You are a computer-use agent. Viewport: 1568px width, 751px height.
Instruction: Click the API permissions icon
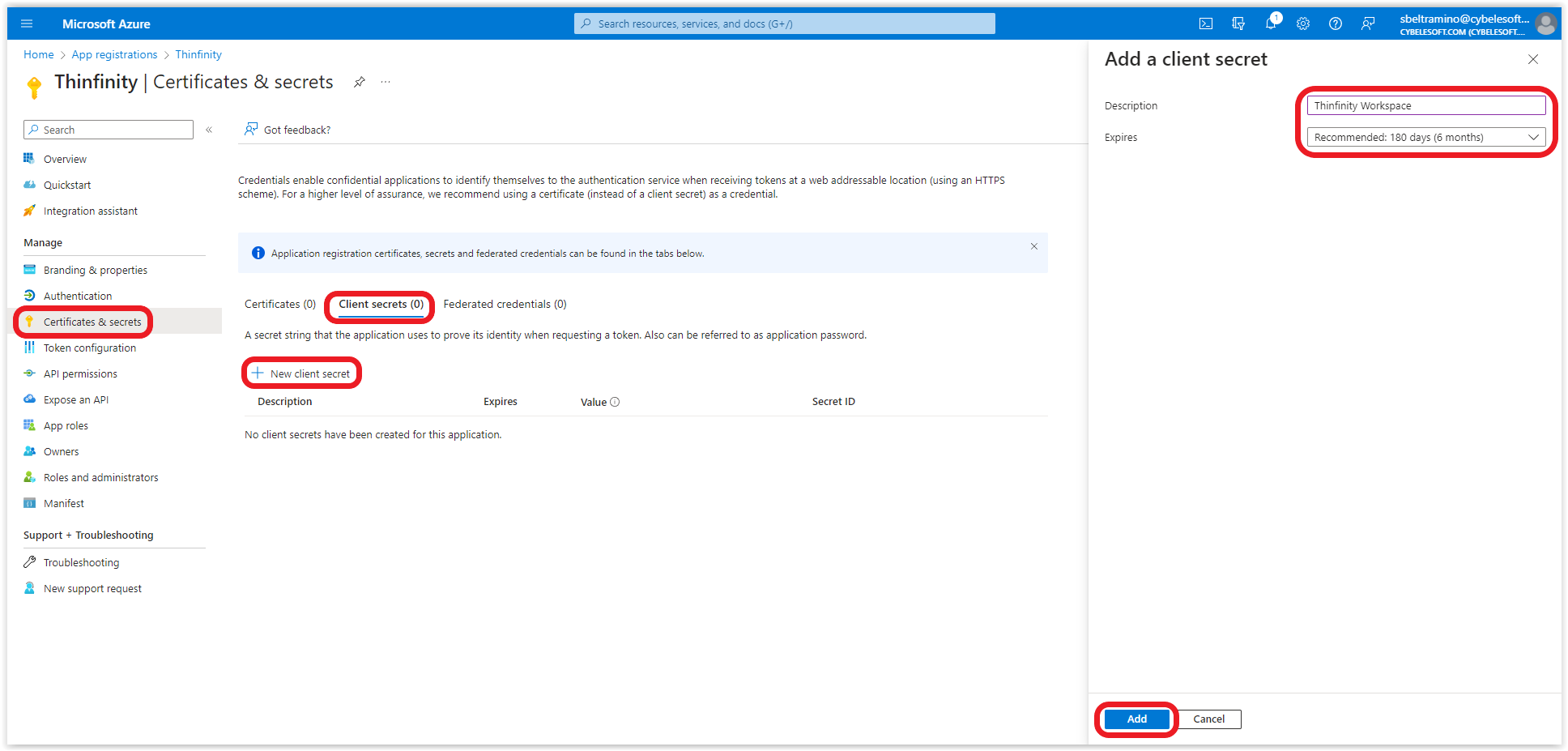pos(29,373)
